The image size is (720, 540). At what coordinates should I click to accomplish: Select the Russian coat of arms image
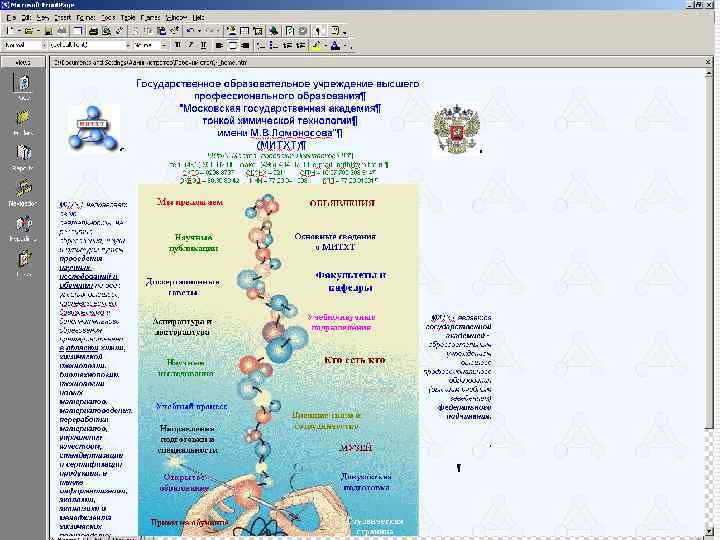pos(456,129)
